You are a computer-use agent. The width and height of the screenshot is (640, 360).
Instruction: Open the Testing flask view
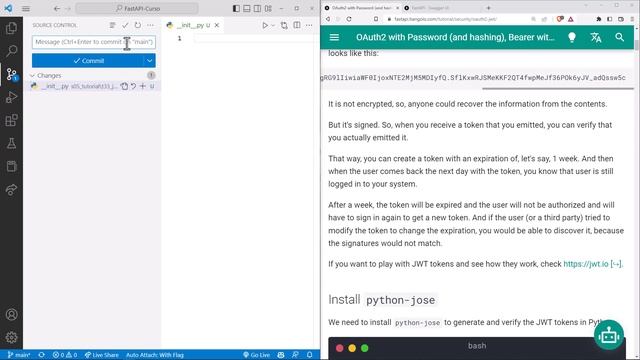[11, 143]
